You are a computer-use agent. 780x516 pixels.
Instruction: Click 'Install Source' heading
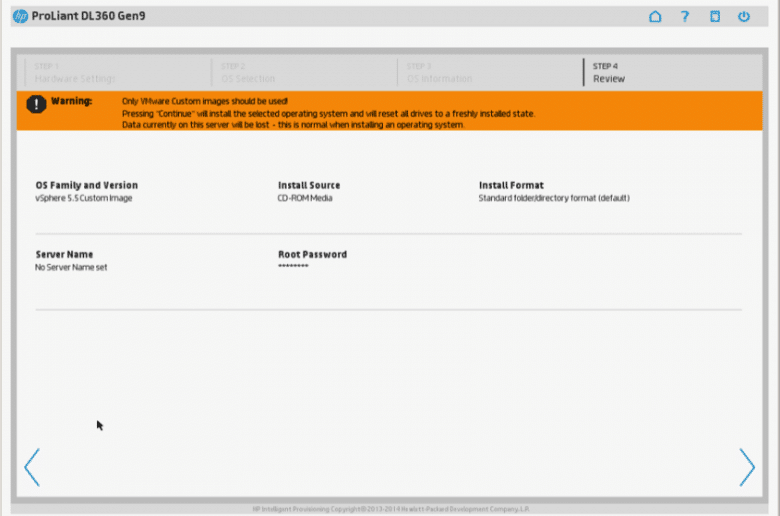(x=309, y=185)
